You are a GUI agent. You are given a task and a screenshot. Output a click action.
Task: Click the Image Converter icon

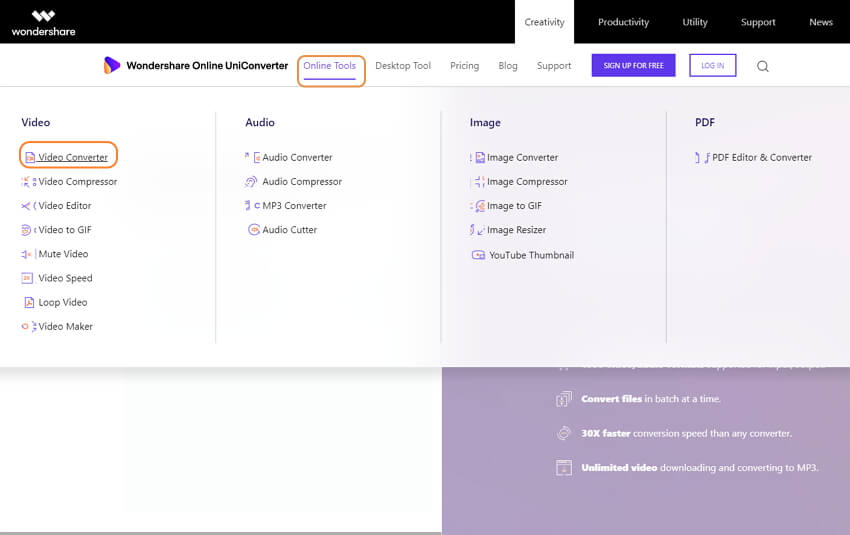pos(478,157)
